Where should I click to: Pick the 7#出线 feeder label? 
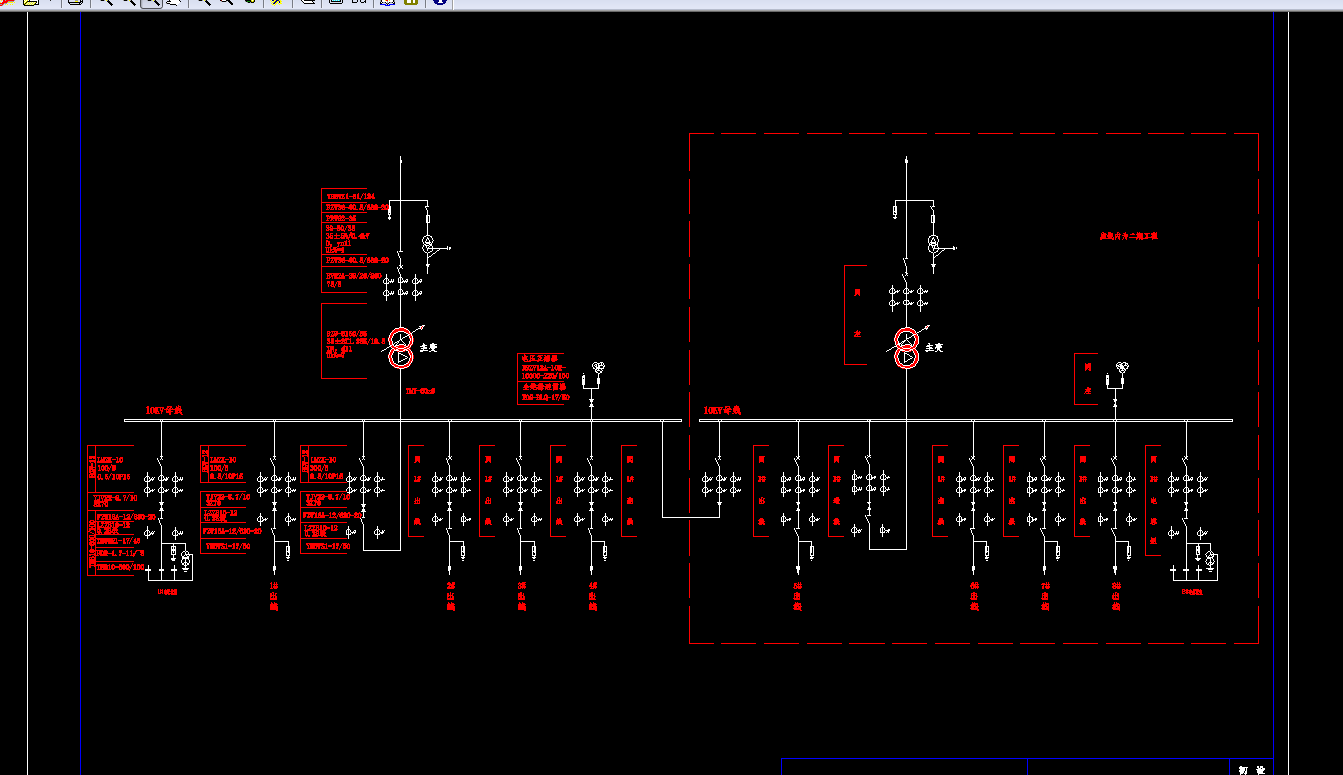(1045, 595)
